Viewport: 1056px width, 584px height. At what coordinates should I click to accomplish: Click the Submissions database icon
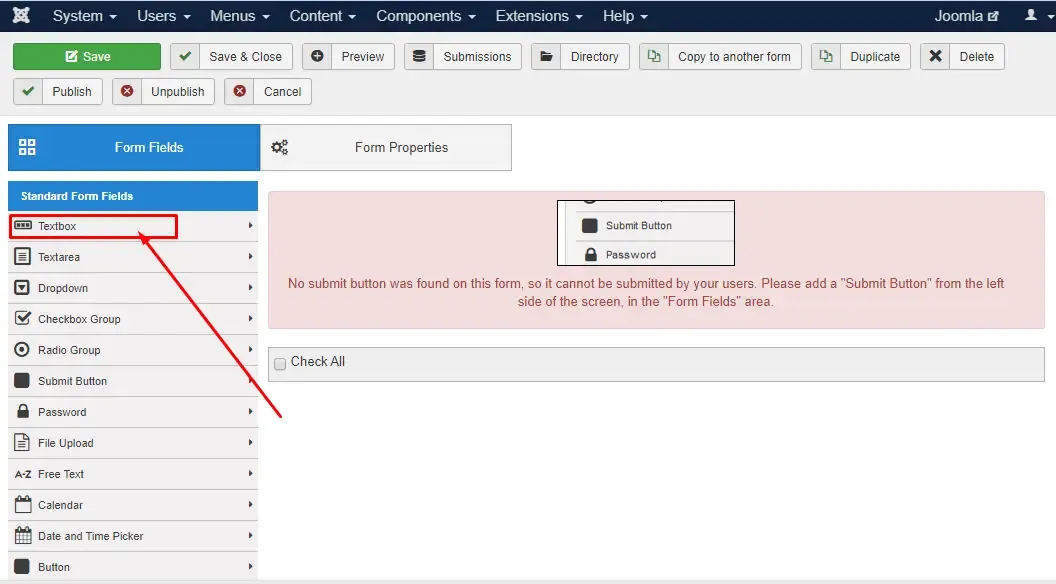pos(419,57)
